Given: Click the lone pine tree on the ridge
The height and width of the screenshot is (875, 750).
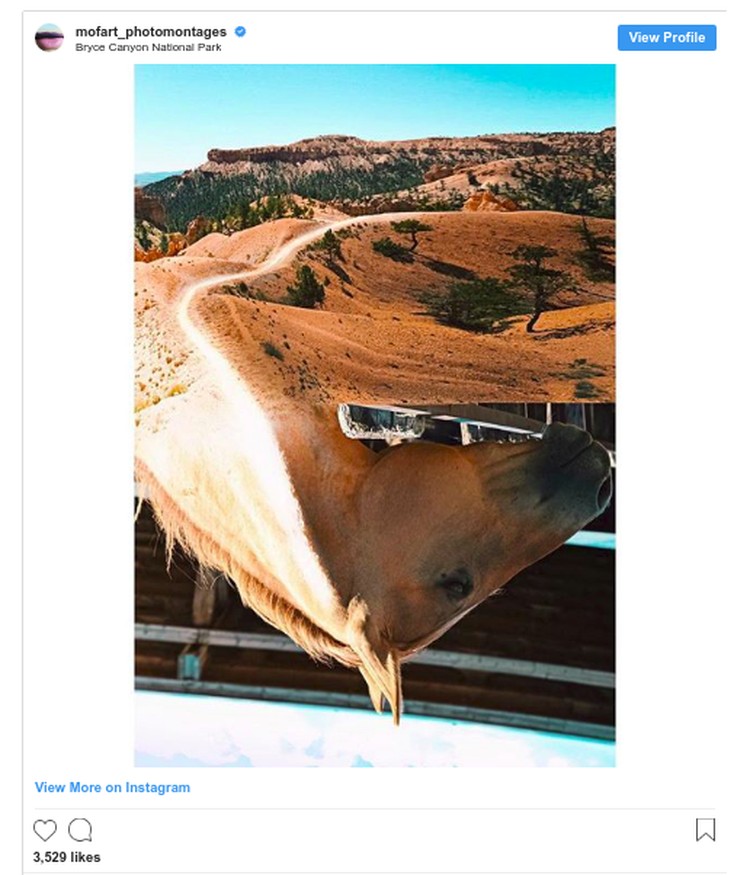Looking at the screenshot, I should [x=412, y=233].
